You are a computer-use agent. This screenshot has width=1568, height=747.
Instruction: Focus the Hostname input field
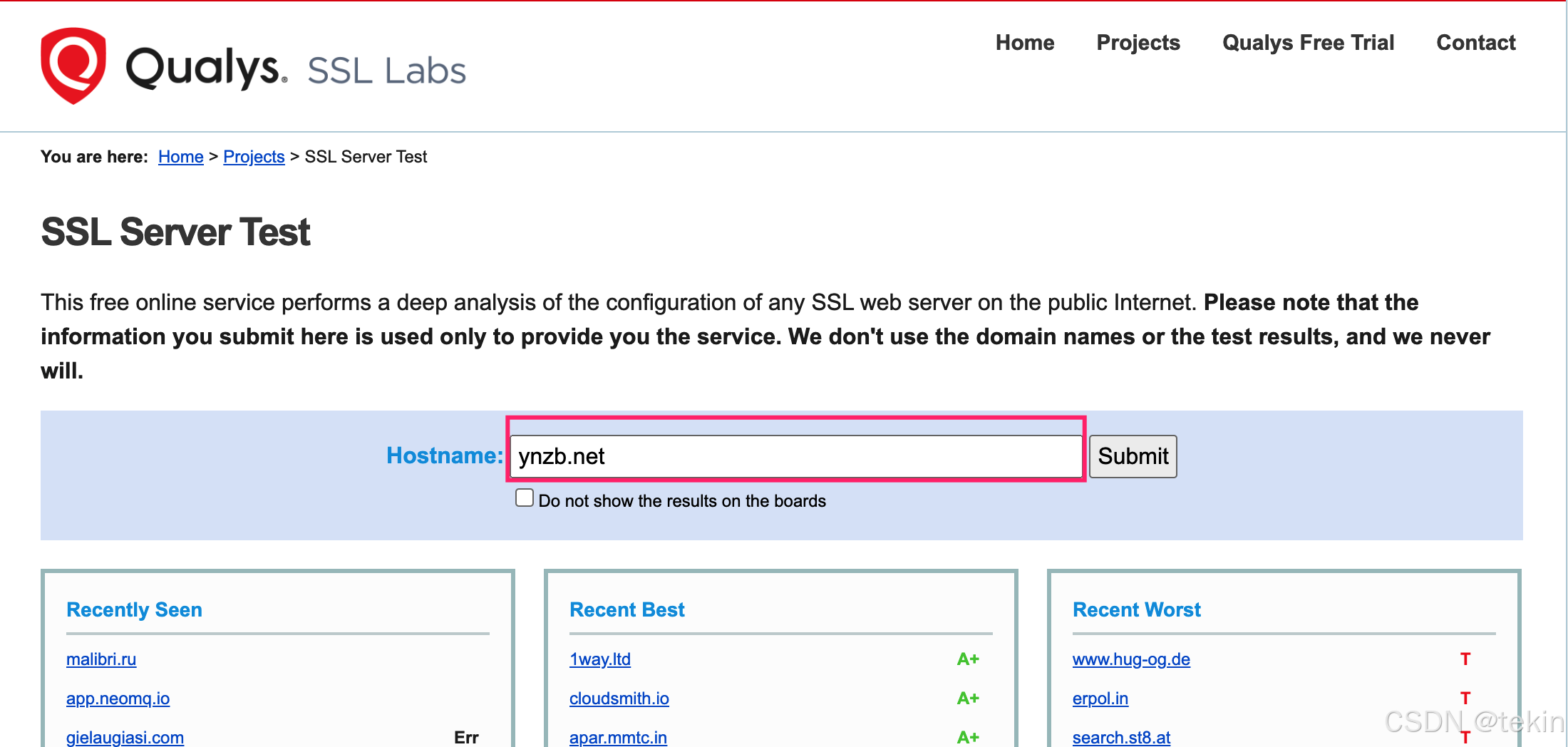click(x=796, y=456)
